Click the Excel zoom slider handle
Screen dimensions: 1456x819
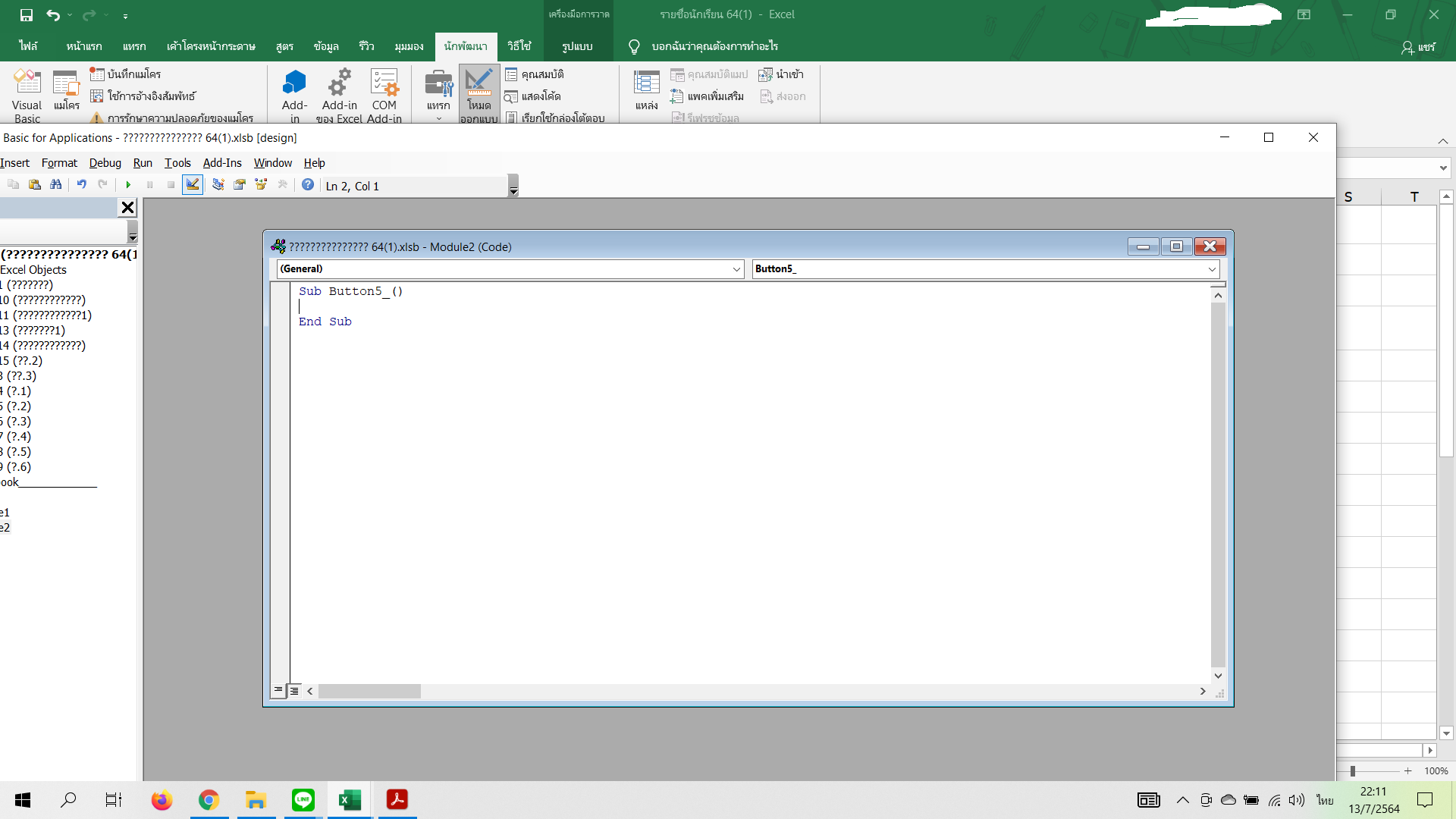1353,771
